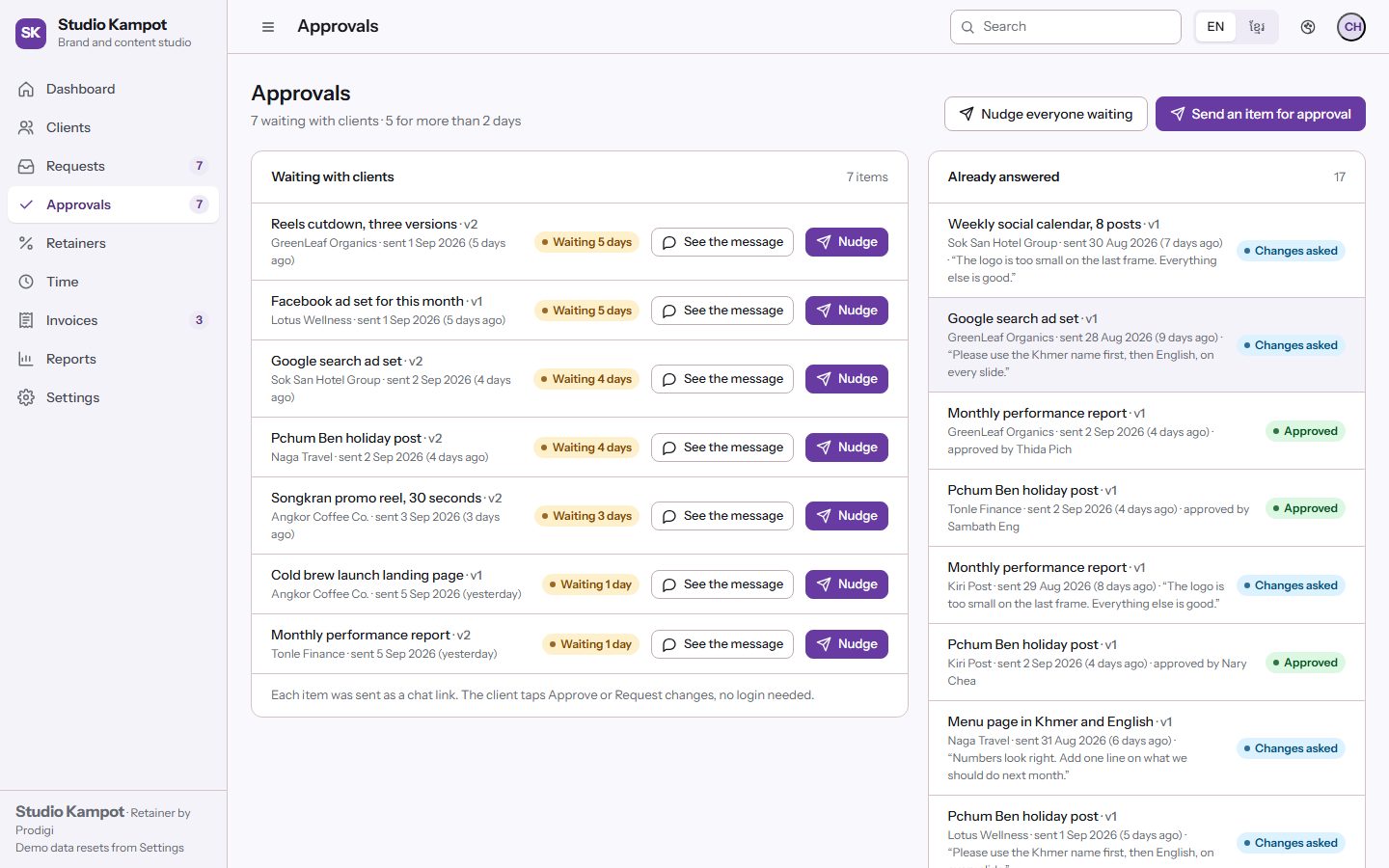Click the theme palette icon in the header
Screen dimensions: 1389x868
(x=1308, y=27)
